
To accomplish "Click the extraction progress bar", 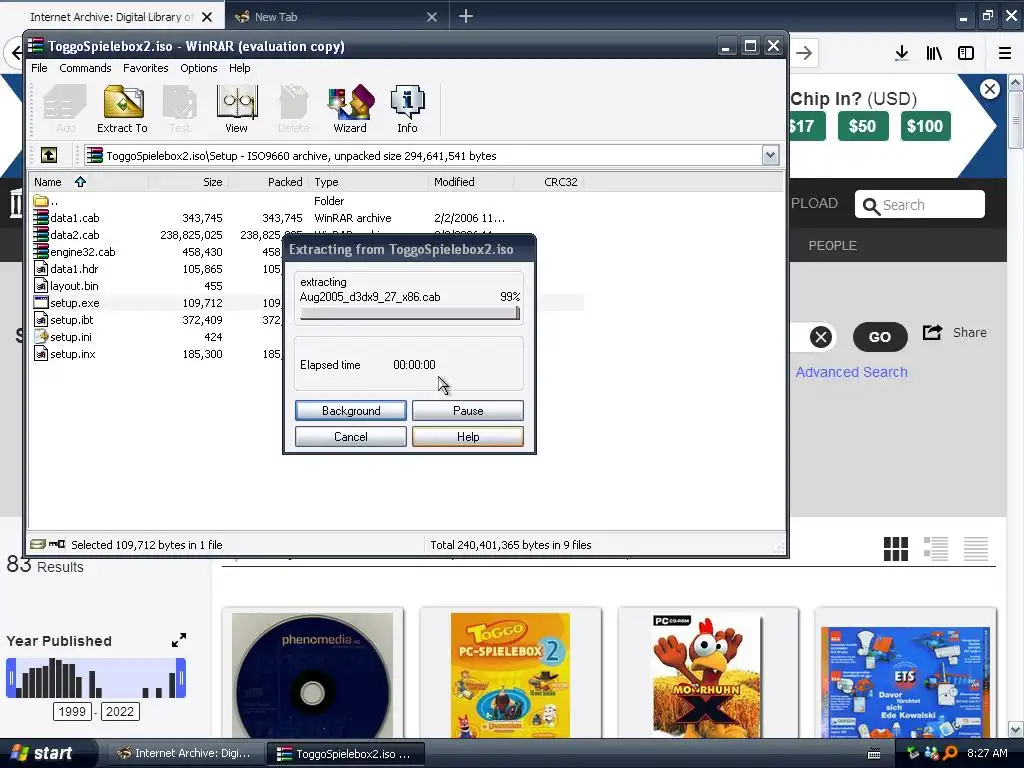I will click(x=409, y=314).
